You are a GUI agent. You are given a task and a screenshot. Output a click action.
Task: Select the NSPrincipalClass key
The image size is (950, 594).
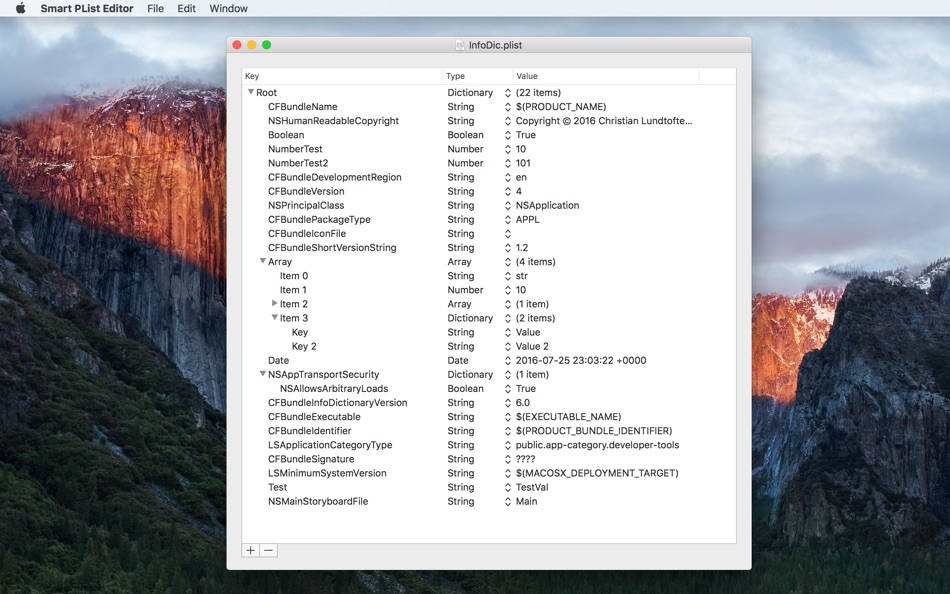pyautogui.click(x=306, y=205)
